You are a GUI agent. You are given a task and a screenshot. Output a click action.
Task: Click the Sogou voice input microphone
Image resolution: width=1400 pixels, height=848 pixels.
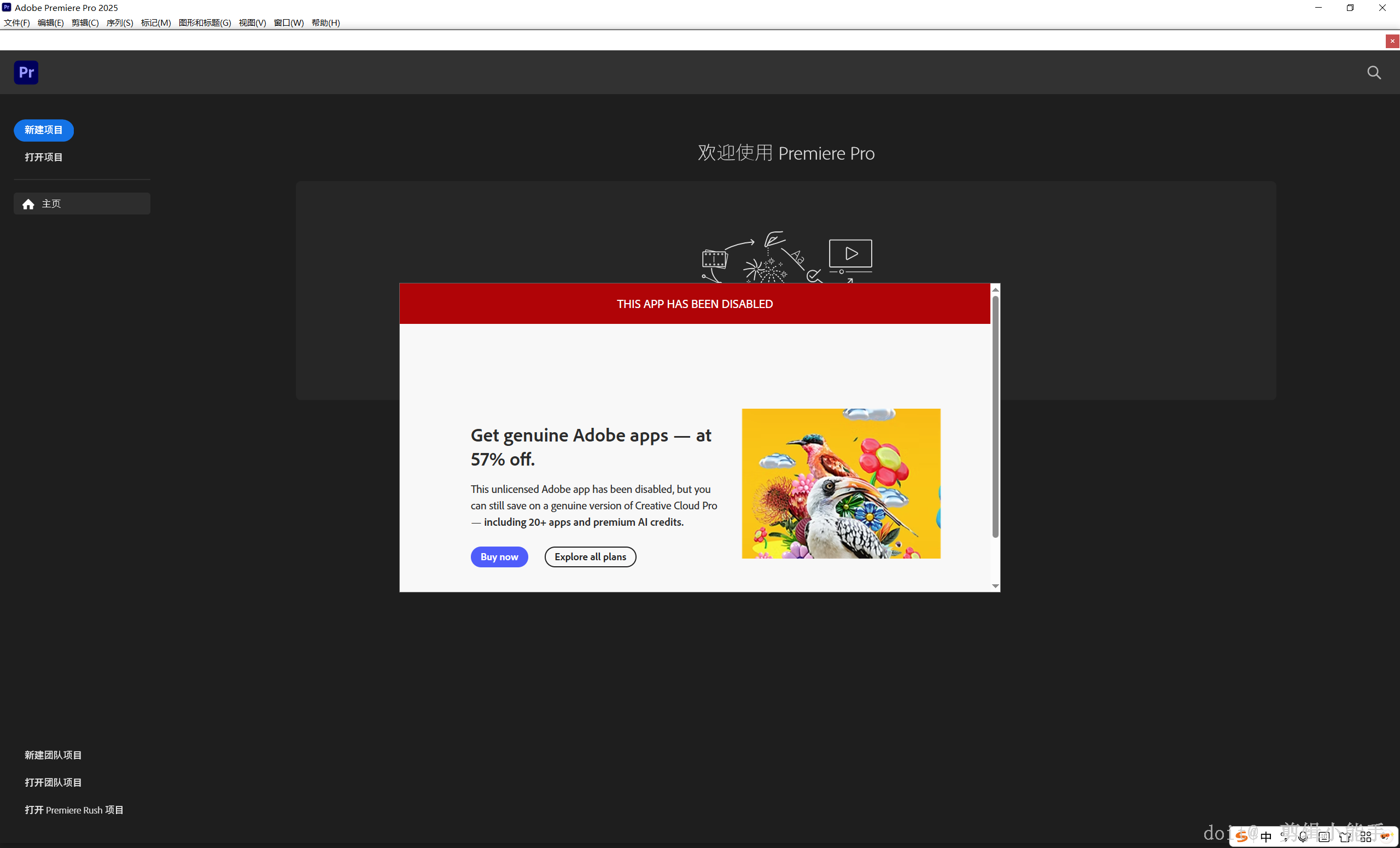pyautogui.click(x=1303, y=836)
